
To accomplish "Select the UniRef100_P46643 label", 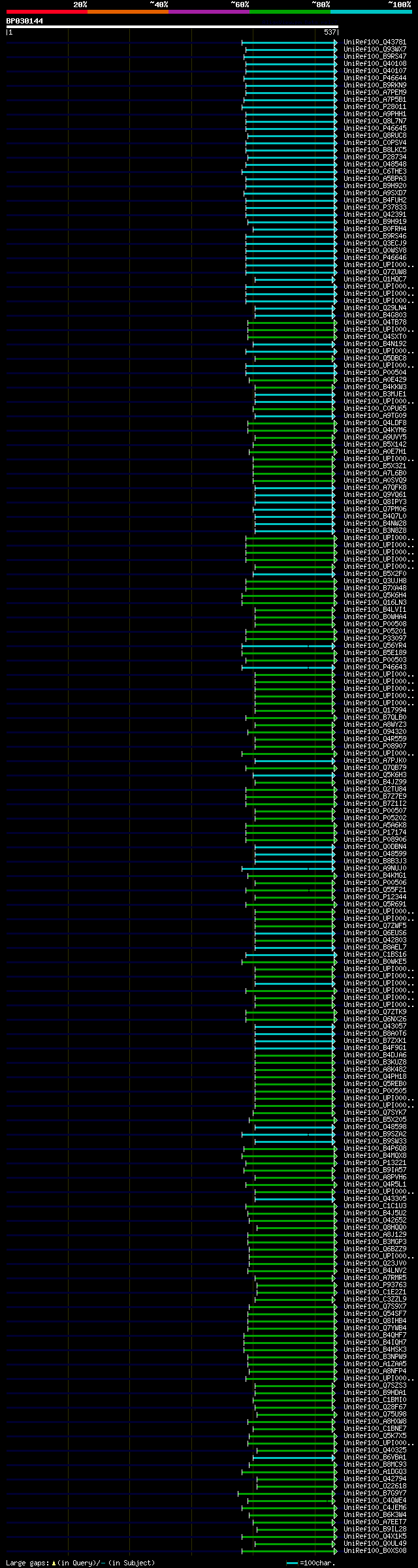I will pyautogui.click(x=375, y=667).
